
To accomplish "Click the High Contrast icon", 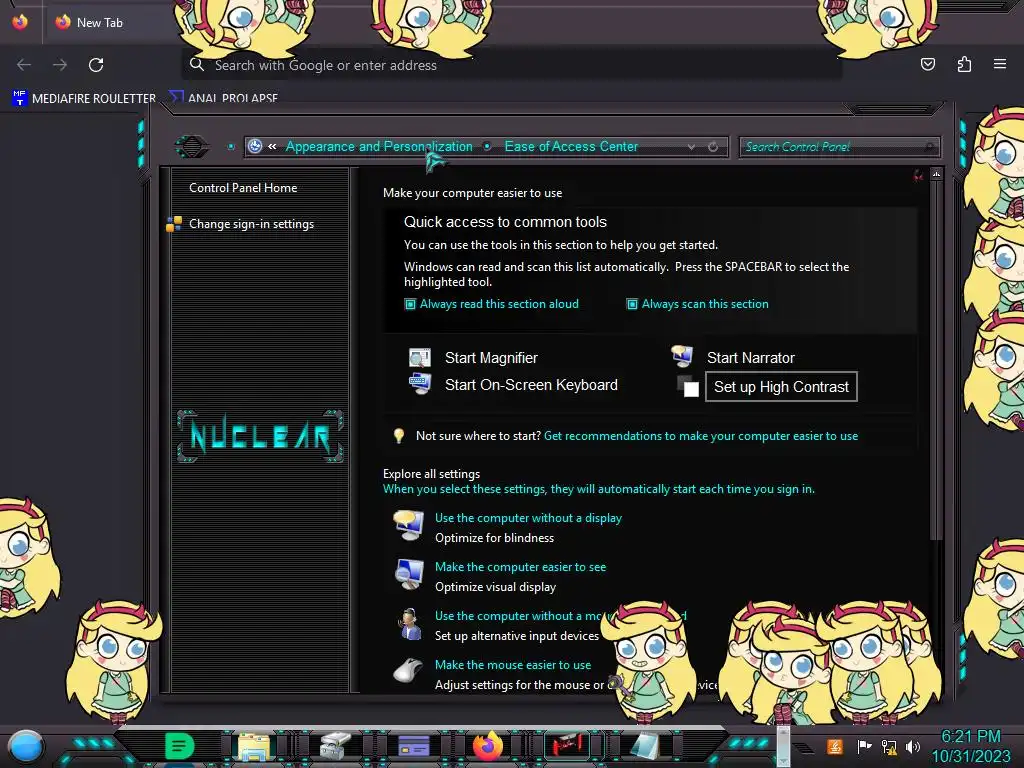I will (688, 387).
